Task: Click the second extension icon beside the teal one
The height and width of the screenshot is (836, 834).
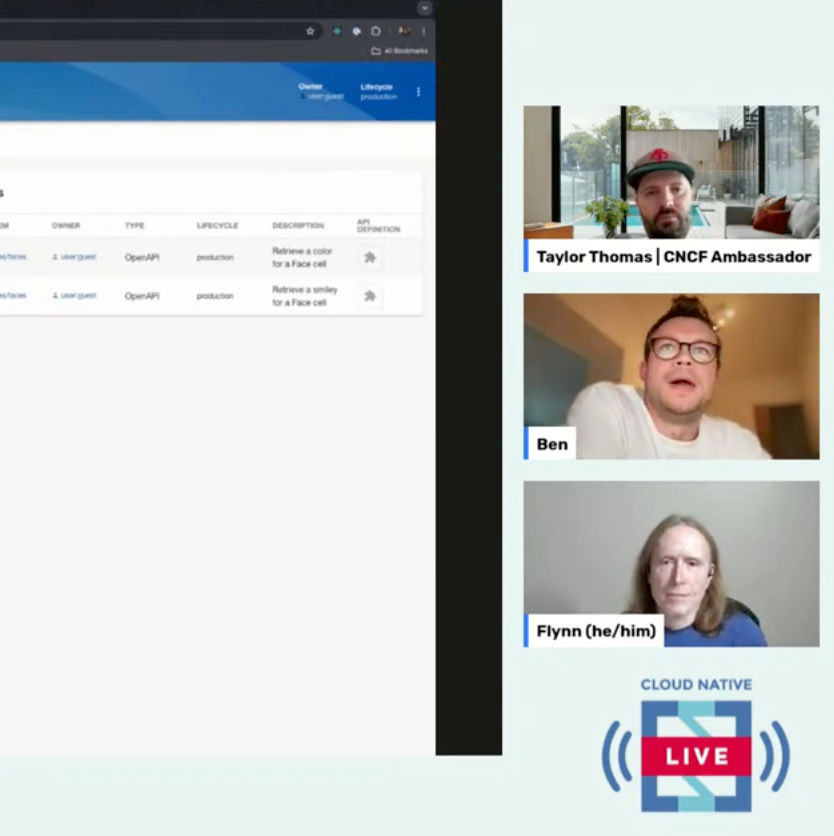Action: (356, 31)
